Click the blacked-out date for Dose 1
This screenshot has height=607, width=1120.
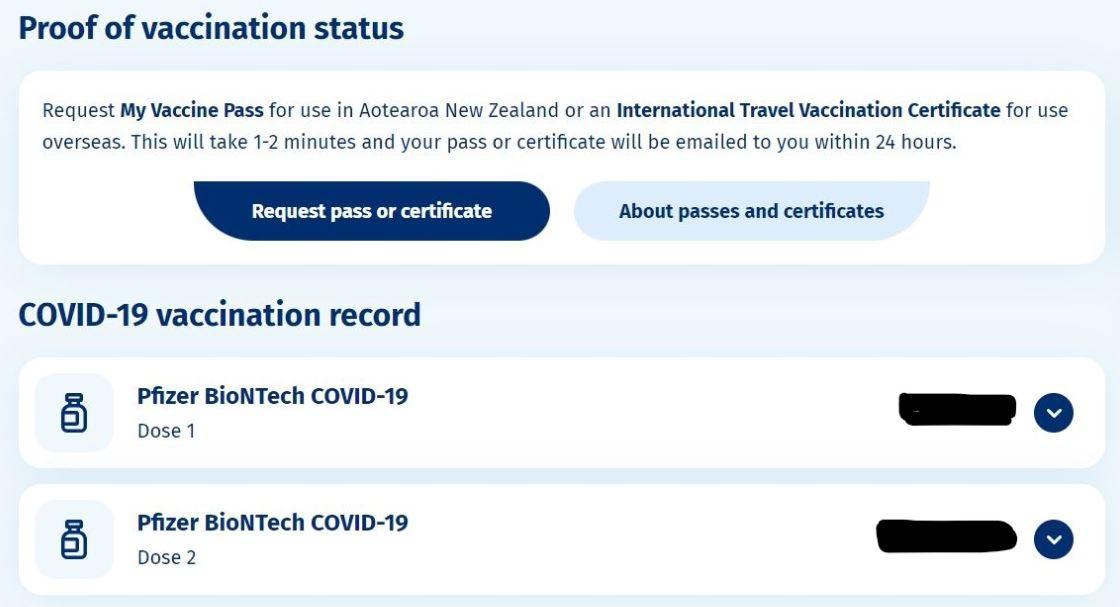pyautogui.click(x=957, y=409)
